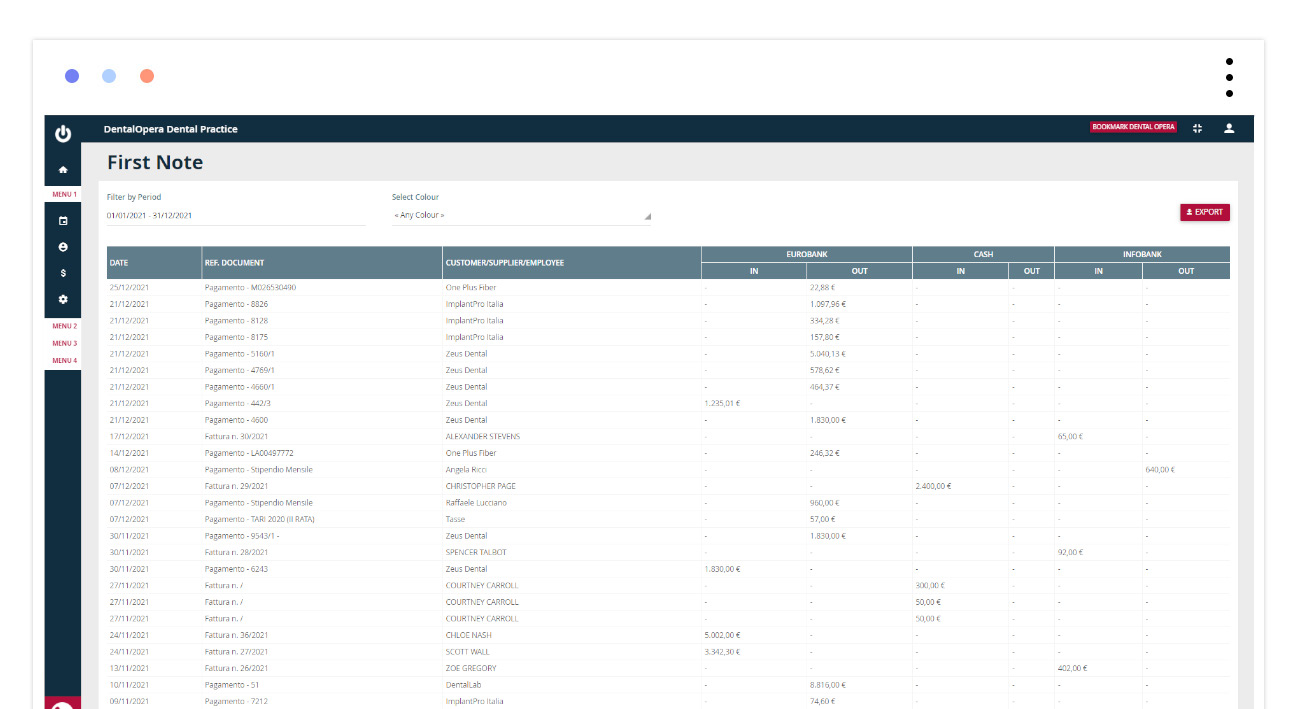Click the EUROBANK column header

(x=807, y=255)
